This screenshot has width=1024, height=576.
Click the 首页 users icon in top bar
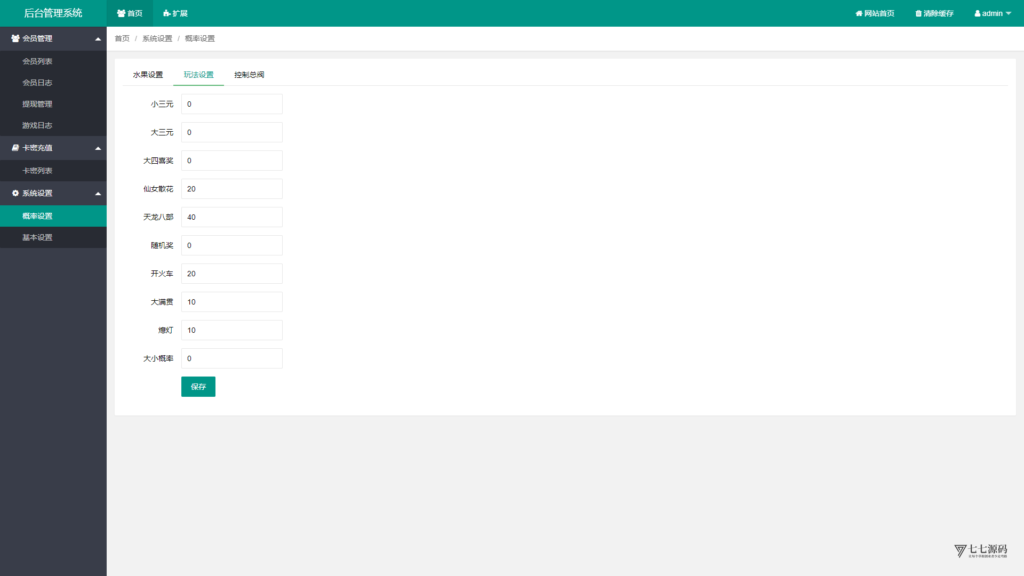click(x=121, y=14)
